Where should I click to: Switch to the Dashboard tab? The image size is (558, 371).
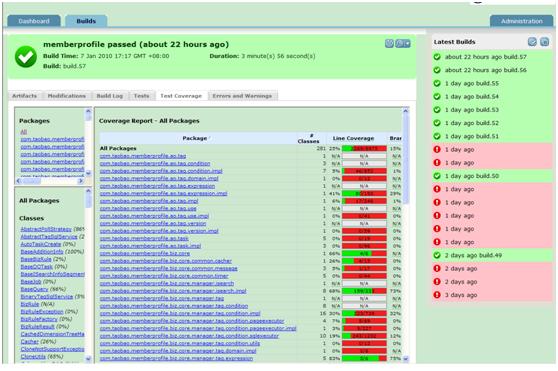click(x=34, y=21)
